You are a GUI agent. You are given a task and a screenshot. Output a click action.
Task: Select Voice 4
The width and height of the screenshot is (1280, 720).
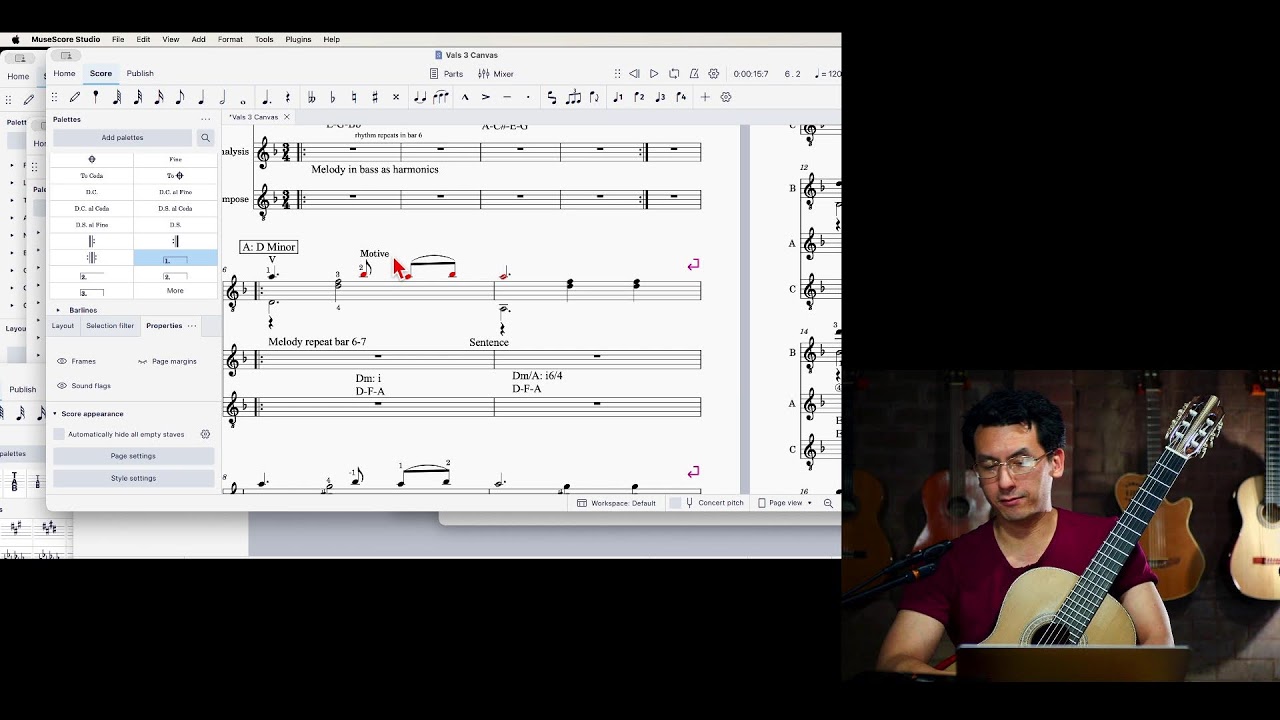pyautogui.click(x=681, y=97)
